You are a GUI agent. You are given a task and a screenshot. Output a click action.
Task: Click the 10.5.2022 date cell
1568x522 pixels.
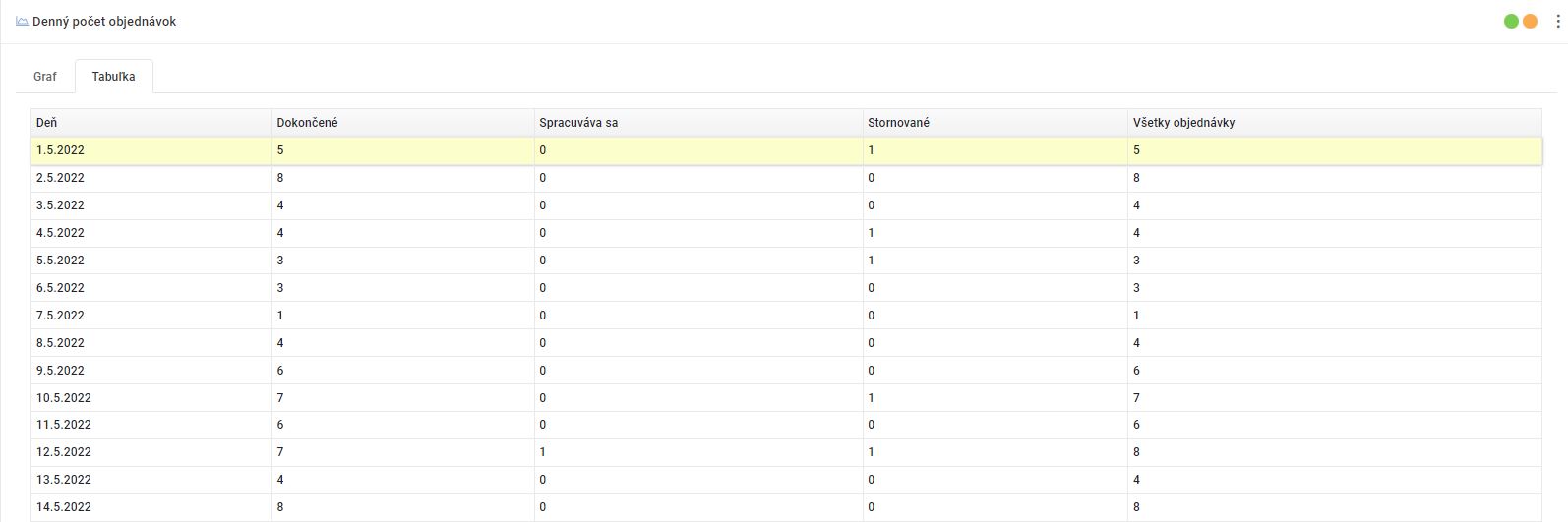[63, 398]
